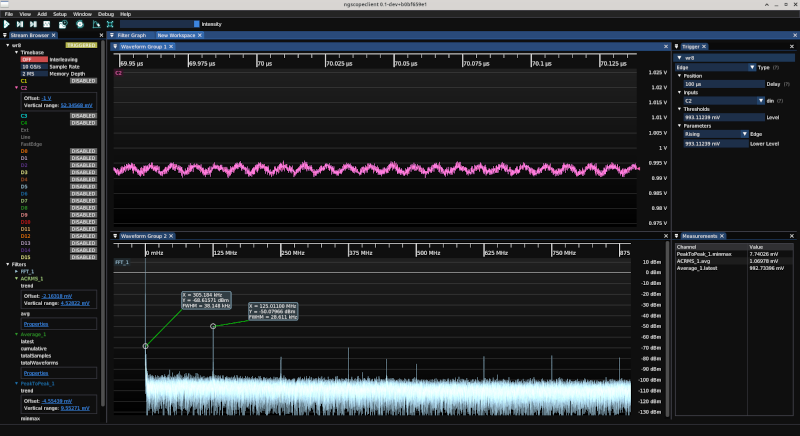Click the help marker next to din
The image size is (800, 436).
(x=780, y=101)
